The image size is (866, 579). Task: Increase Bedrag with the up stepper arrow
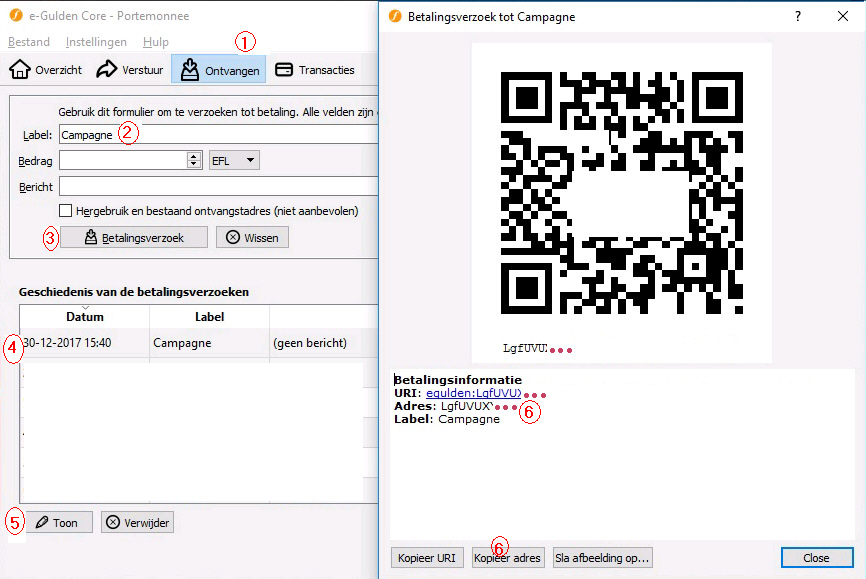pos(193,156)
